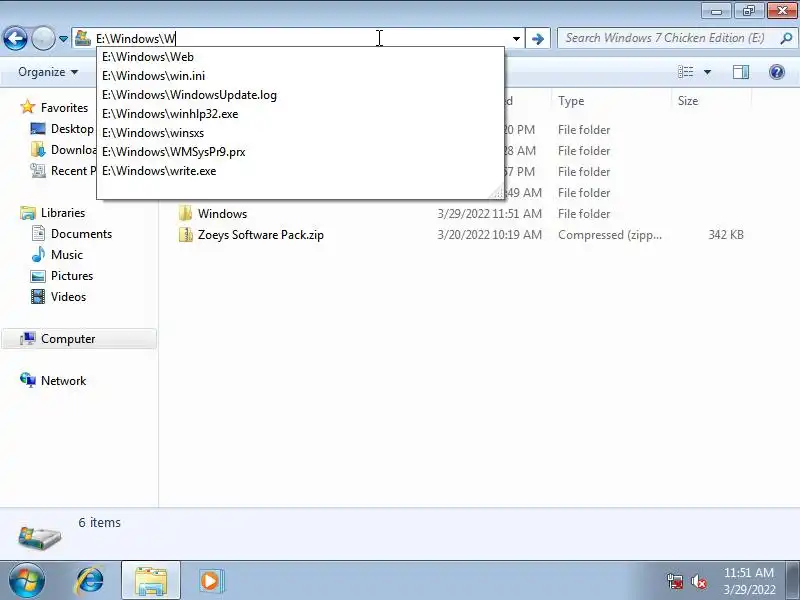Screen dimensions: 800x600
Task: Click inside the address bar text field
Action: pos(301,39)
